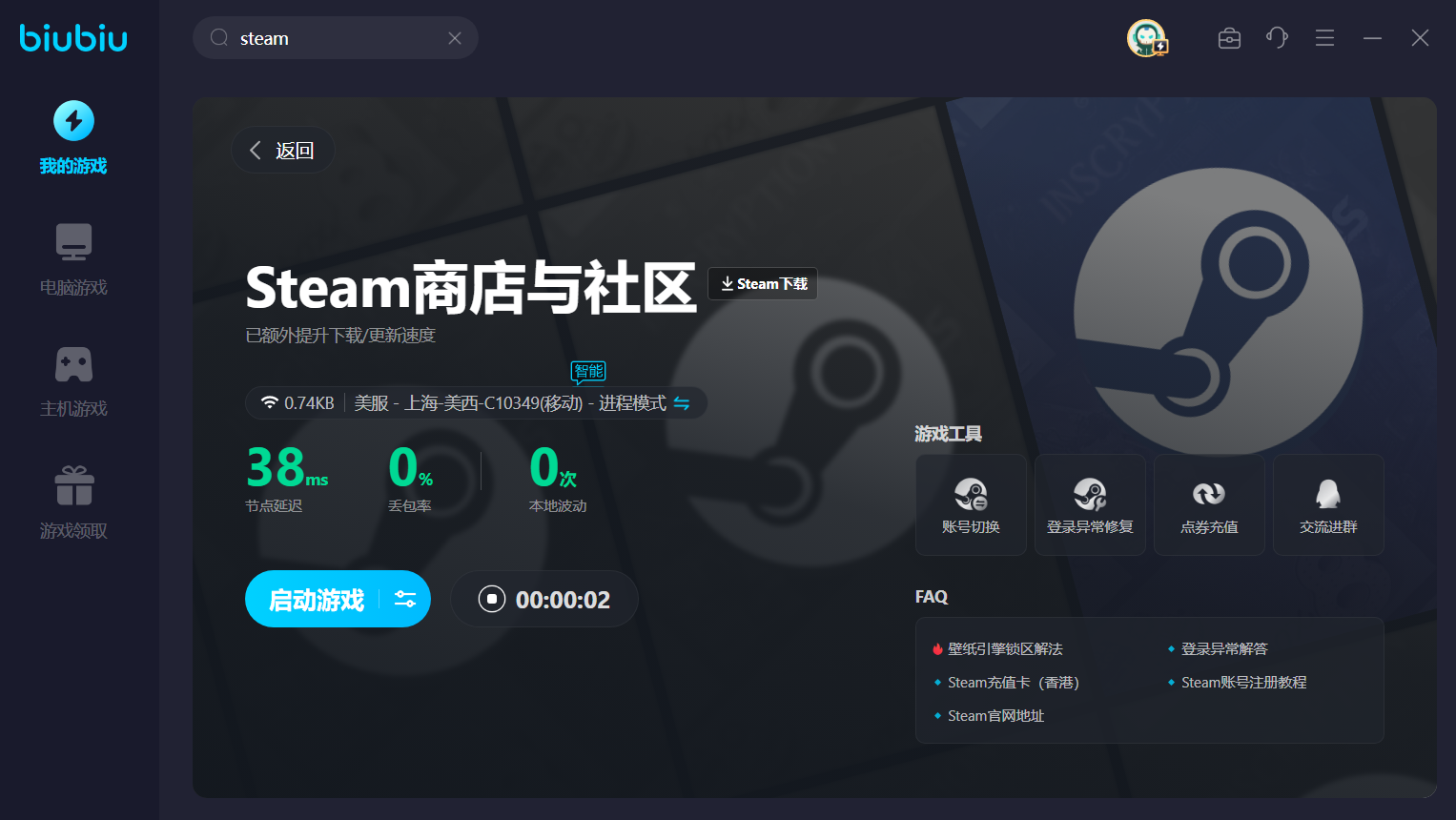The image size is (1456, 820).
Task: Click the Steam商店与社区 title
Action: click(x=471, y=288)
